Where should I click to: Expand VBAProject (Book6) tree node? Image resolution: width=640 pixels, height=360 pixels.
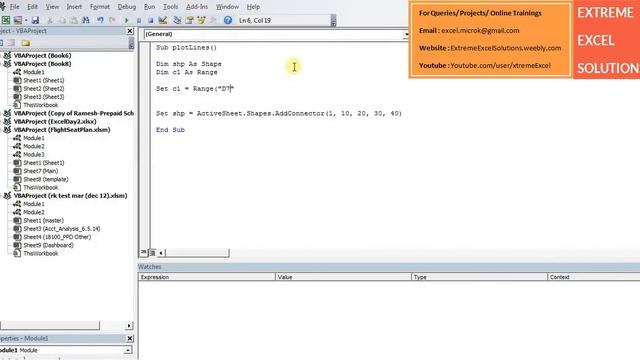pos(1,56)
